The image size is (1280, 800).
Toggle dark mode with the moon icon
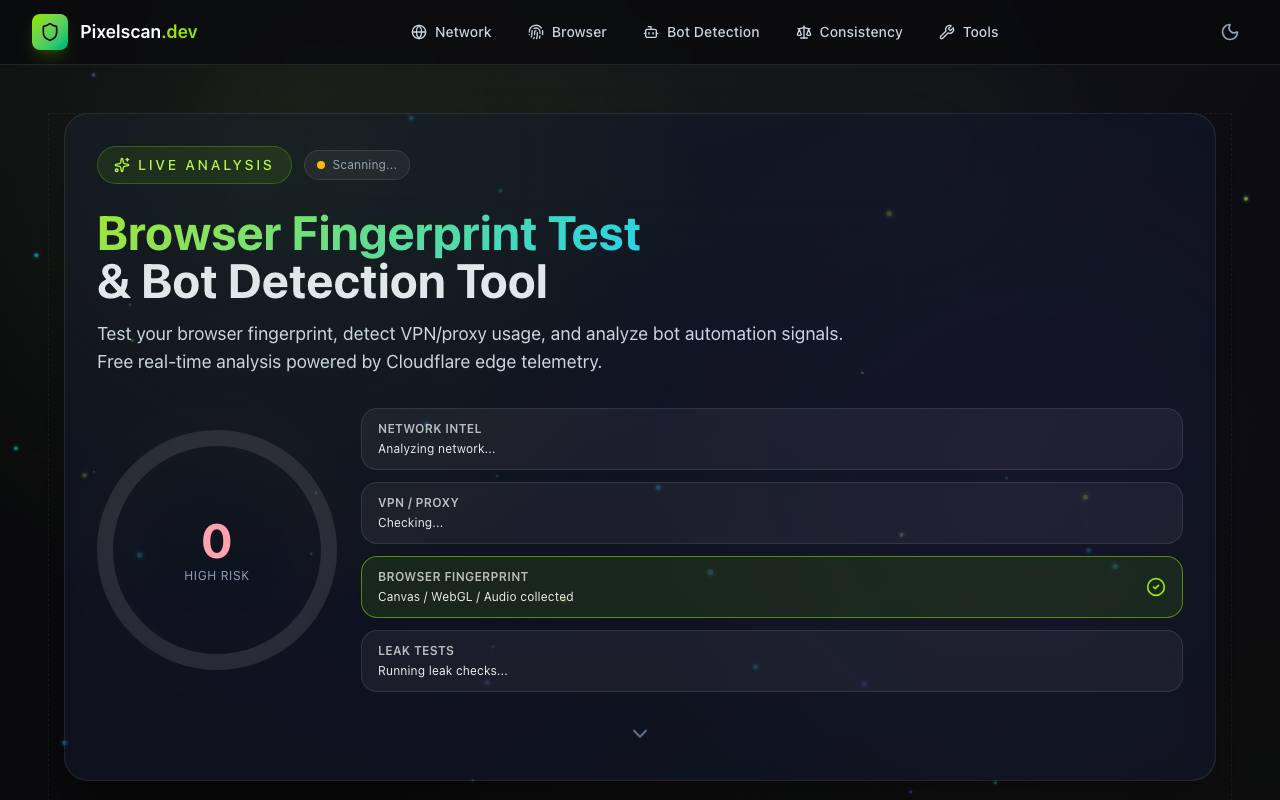click(1230, 32)
